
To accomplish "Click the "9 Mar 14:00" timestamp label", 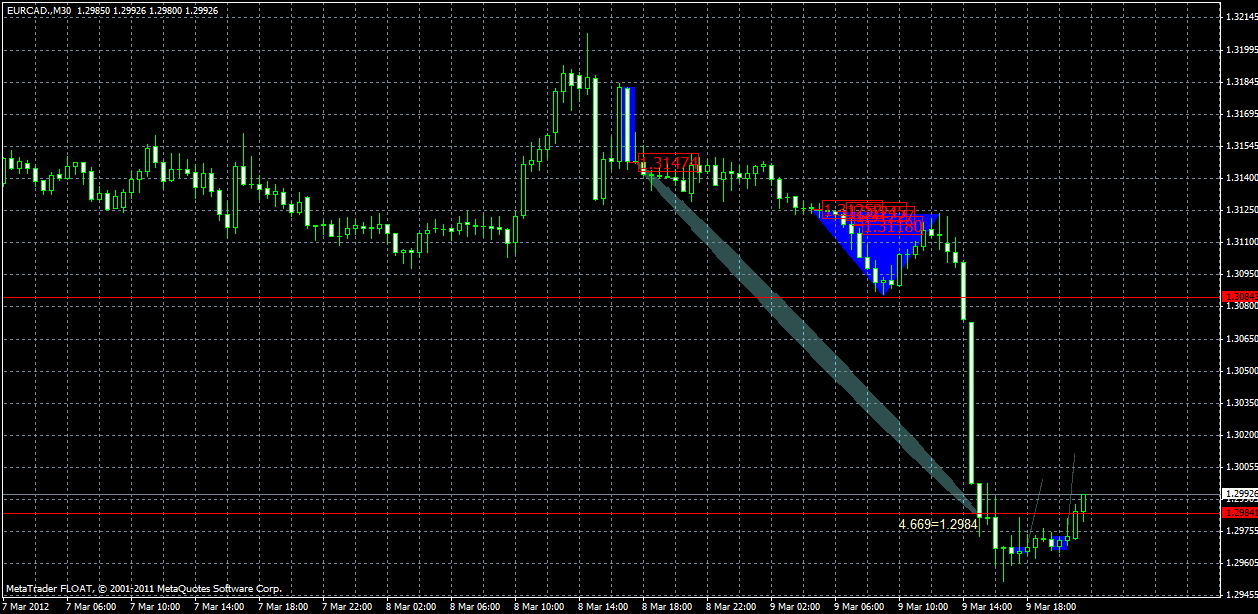I will click(989, 605).
